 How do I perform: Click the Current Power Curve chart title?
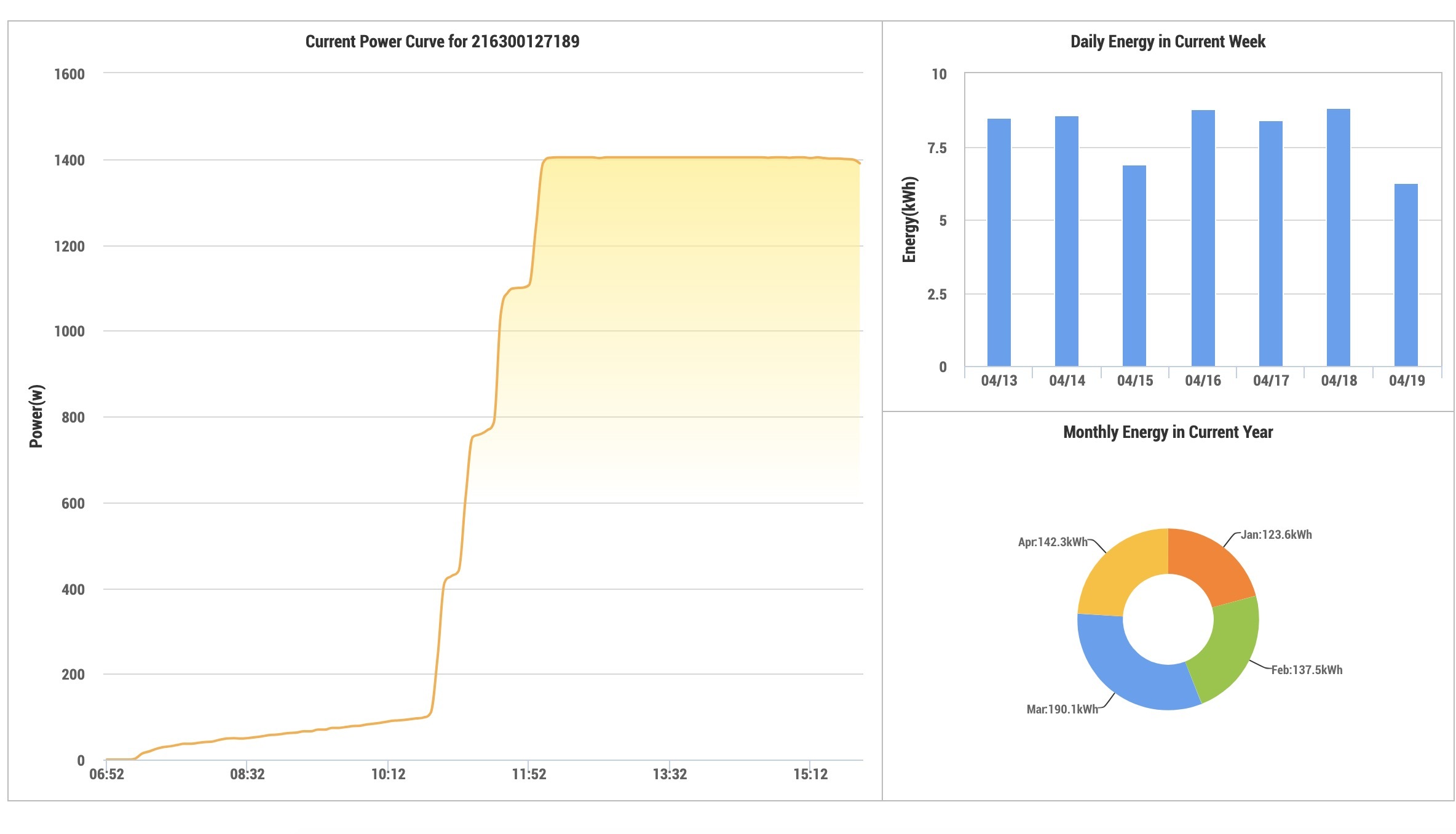tap(442, 41)
